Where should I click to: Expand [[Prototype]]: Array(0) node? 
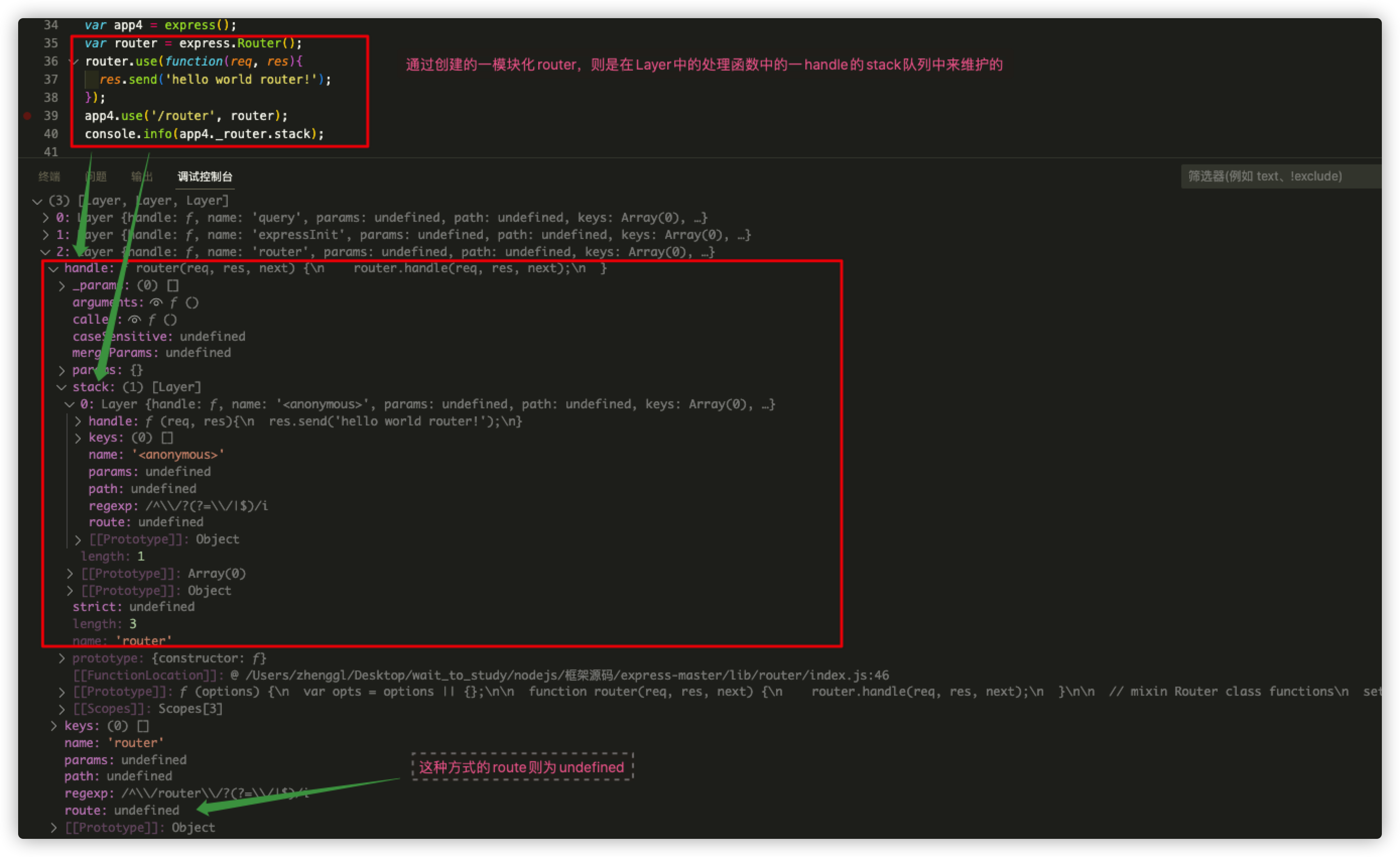click(70, 574)
